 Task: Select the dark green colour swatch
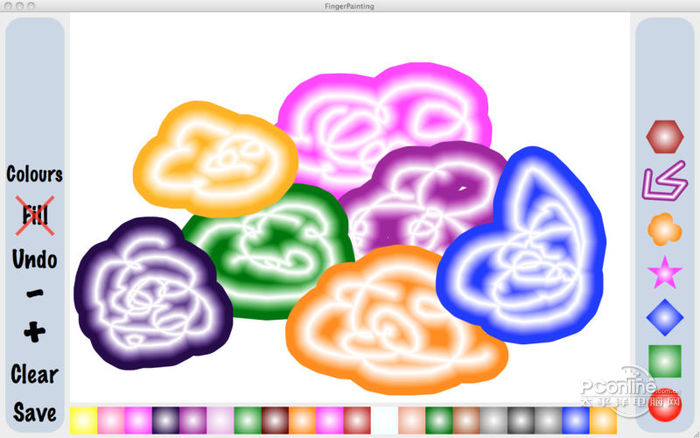coord(439,420)
